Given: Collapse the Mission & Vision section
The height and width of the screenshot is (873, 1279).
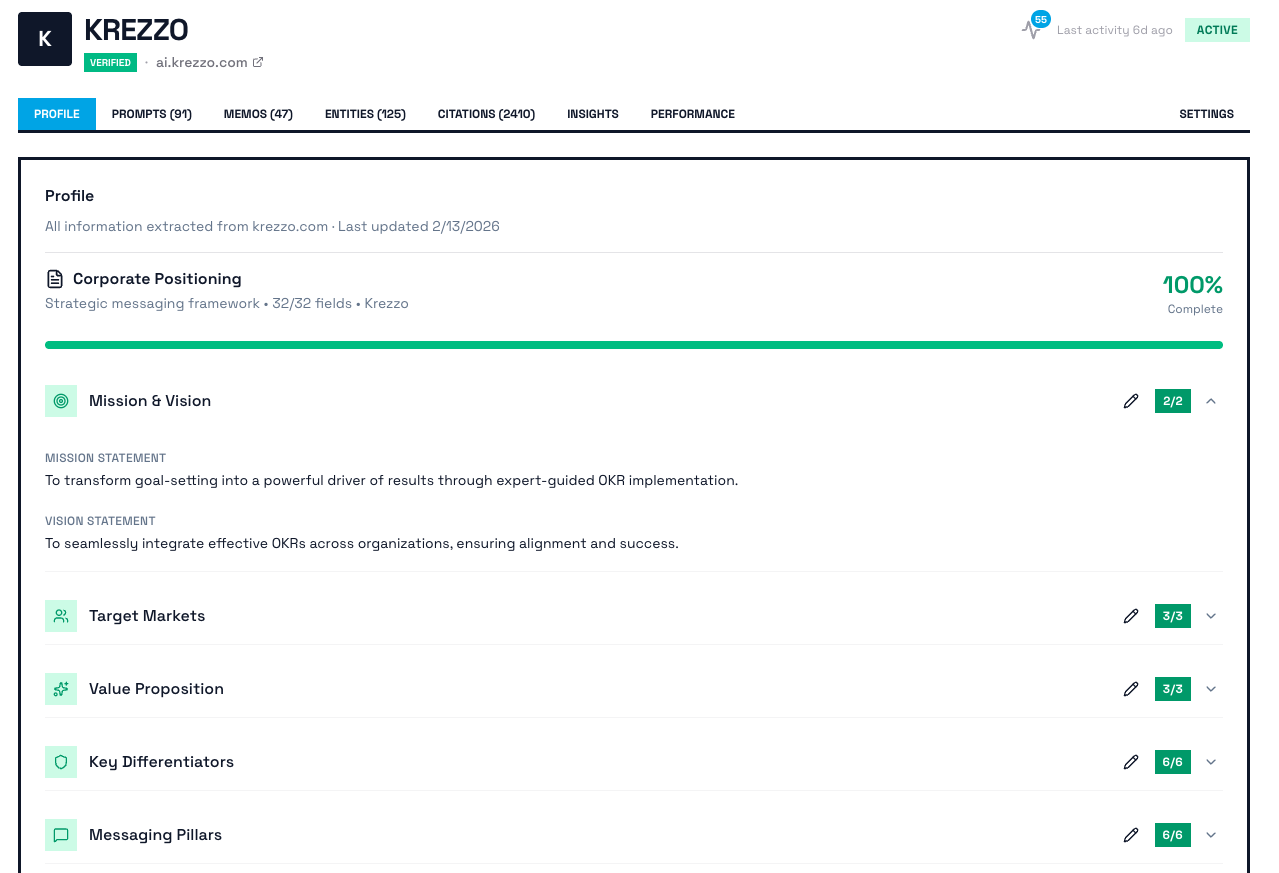Looking at the screenshot, I should point(1211,400).
